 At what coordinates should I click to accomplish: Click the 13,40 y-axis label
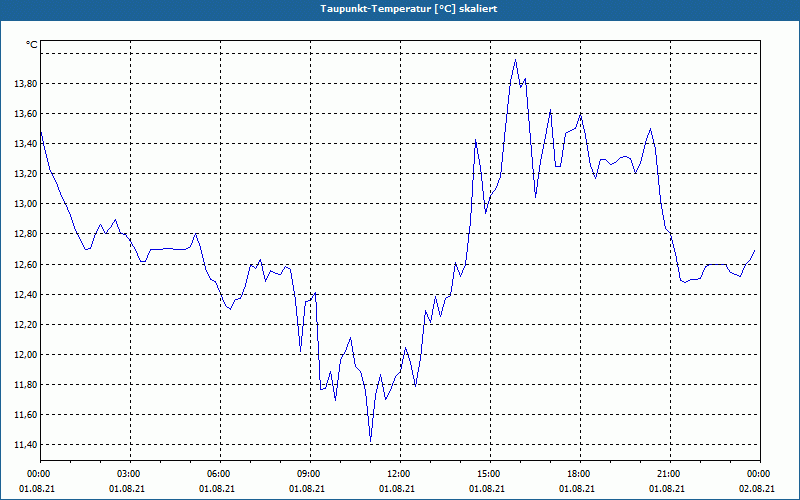pyautogui.click(x=26, y=144)
